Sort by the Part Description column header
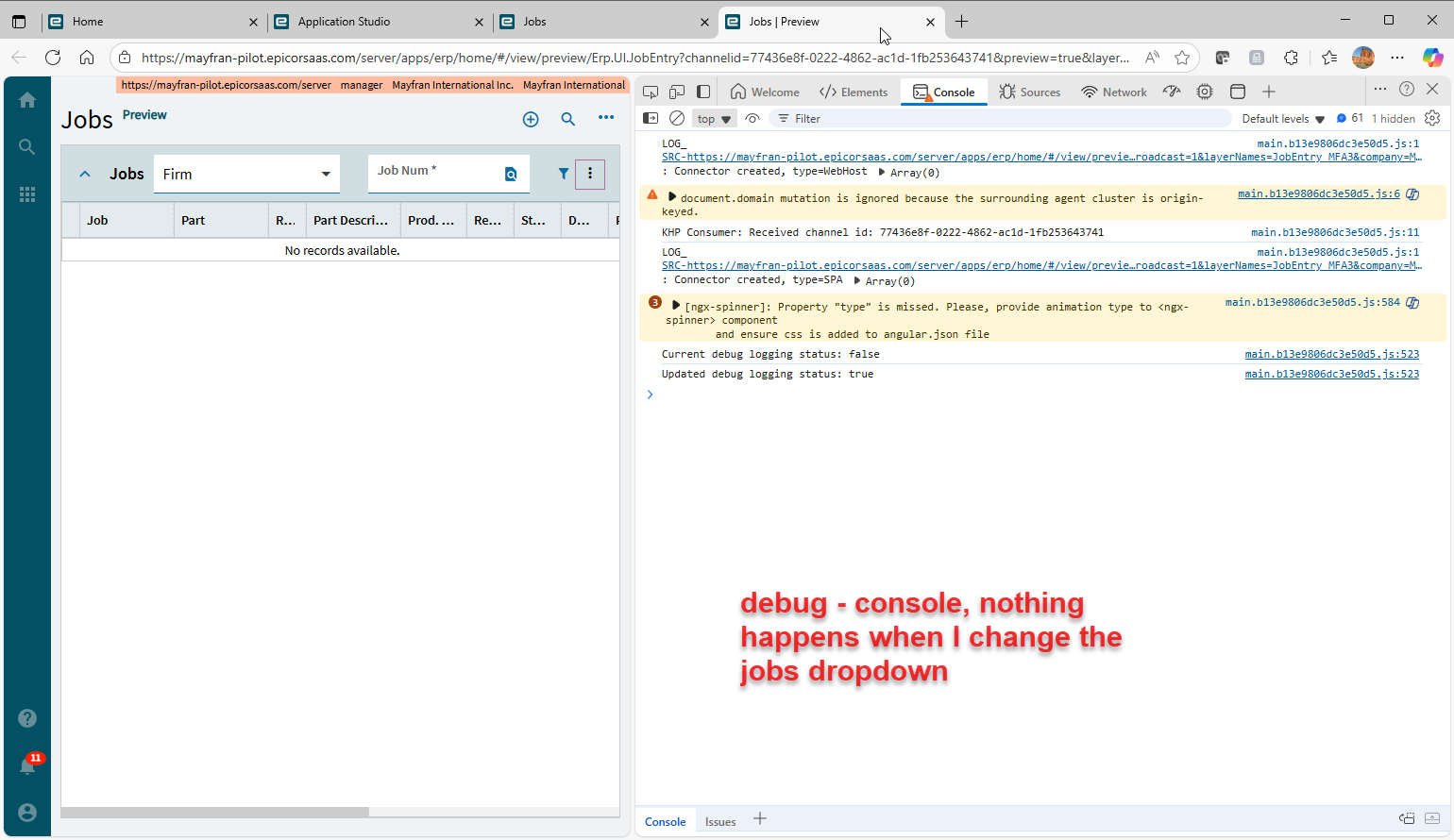The image size is (1454, 840). point(353,220)
